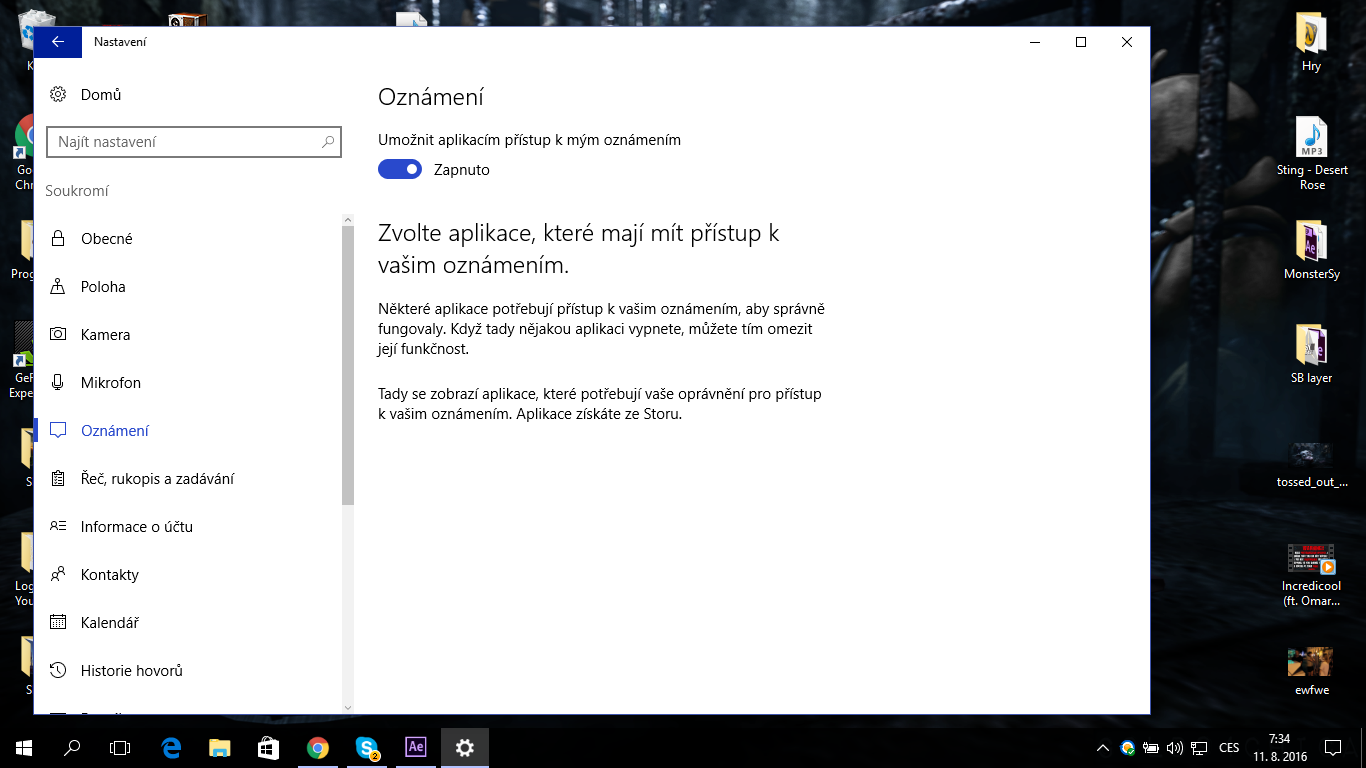Click sidebar scrollbar down arrow
The width and height of the screenshot is (1366, 768).
(348, 707)
